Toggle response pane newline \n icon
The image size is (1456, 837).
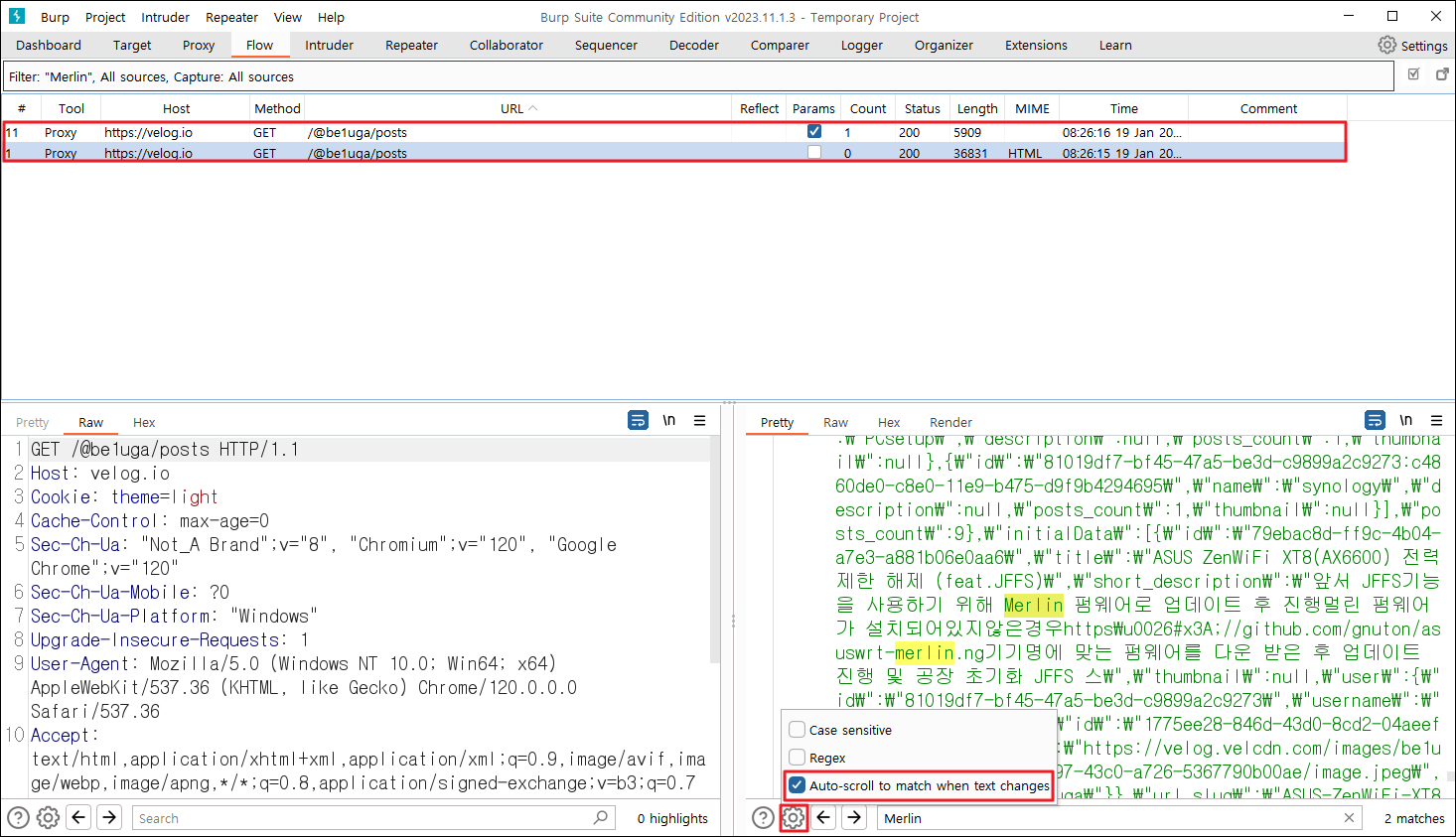tap(1406, 421)
